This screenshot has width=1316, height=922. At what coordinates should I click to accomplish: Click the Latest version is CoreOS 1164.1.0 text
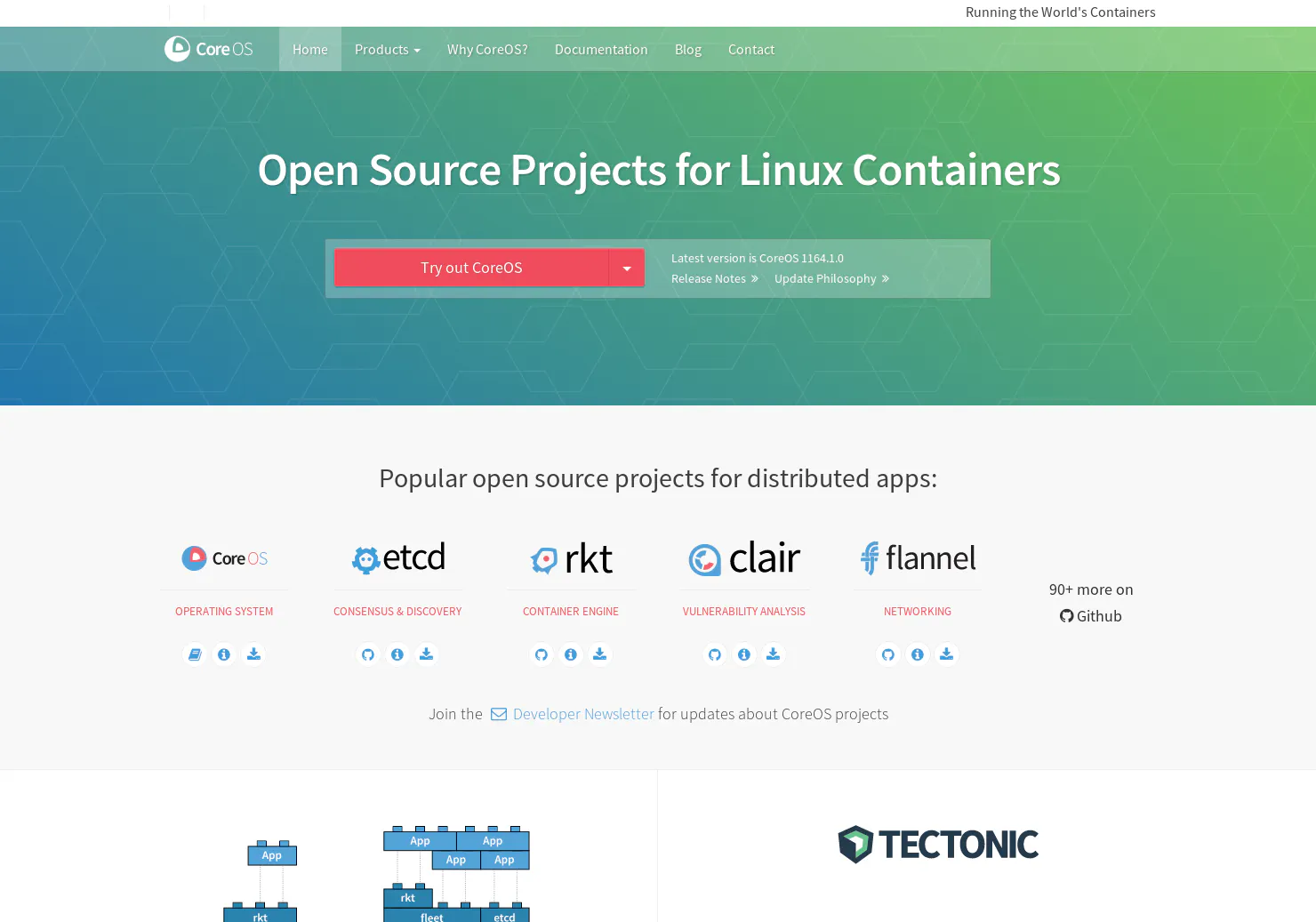(758, 259)
